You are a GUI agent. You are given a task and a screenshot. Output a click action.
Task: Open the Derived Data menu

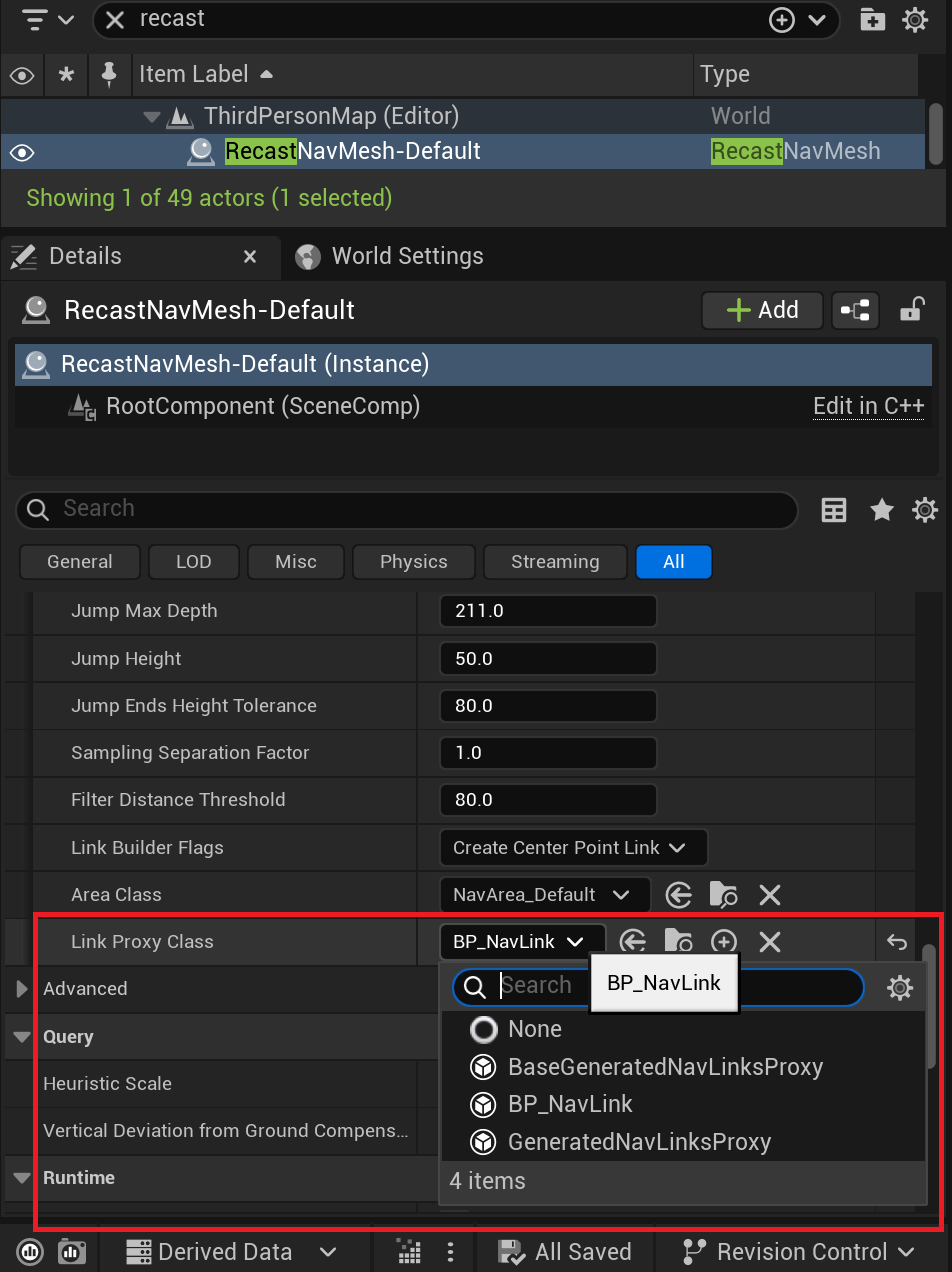(x=231, y=1252)
